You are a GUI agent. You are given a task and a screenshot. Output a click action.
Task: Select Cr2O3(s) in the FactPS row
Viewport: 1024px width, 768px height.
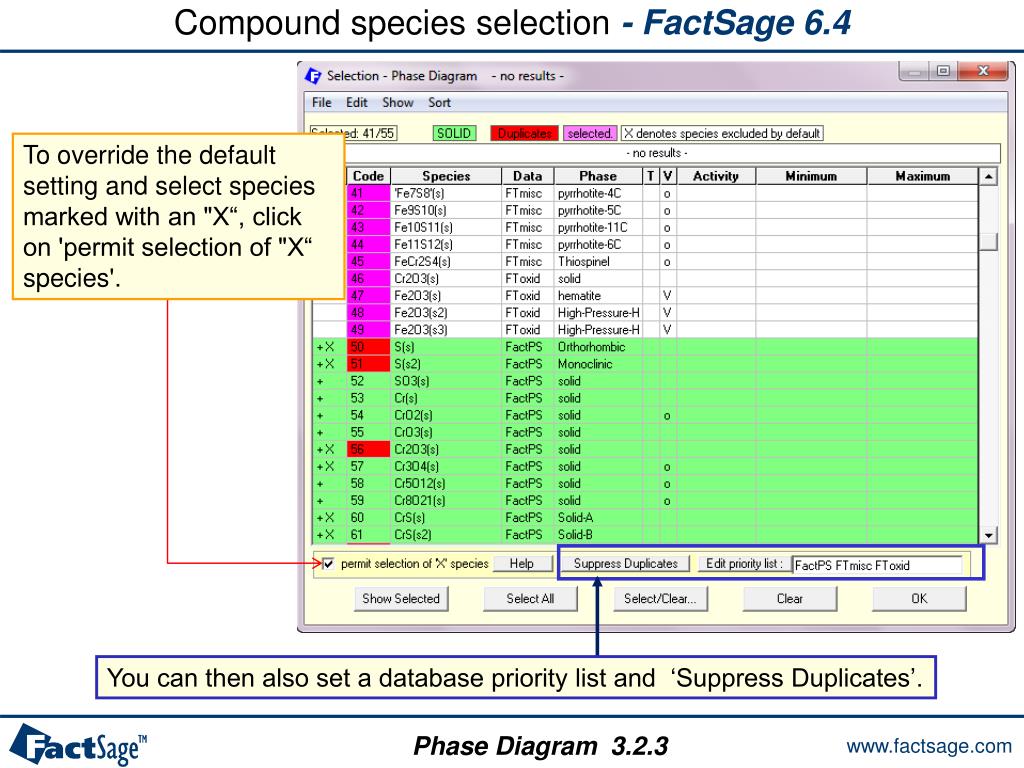646,449
